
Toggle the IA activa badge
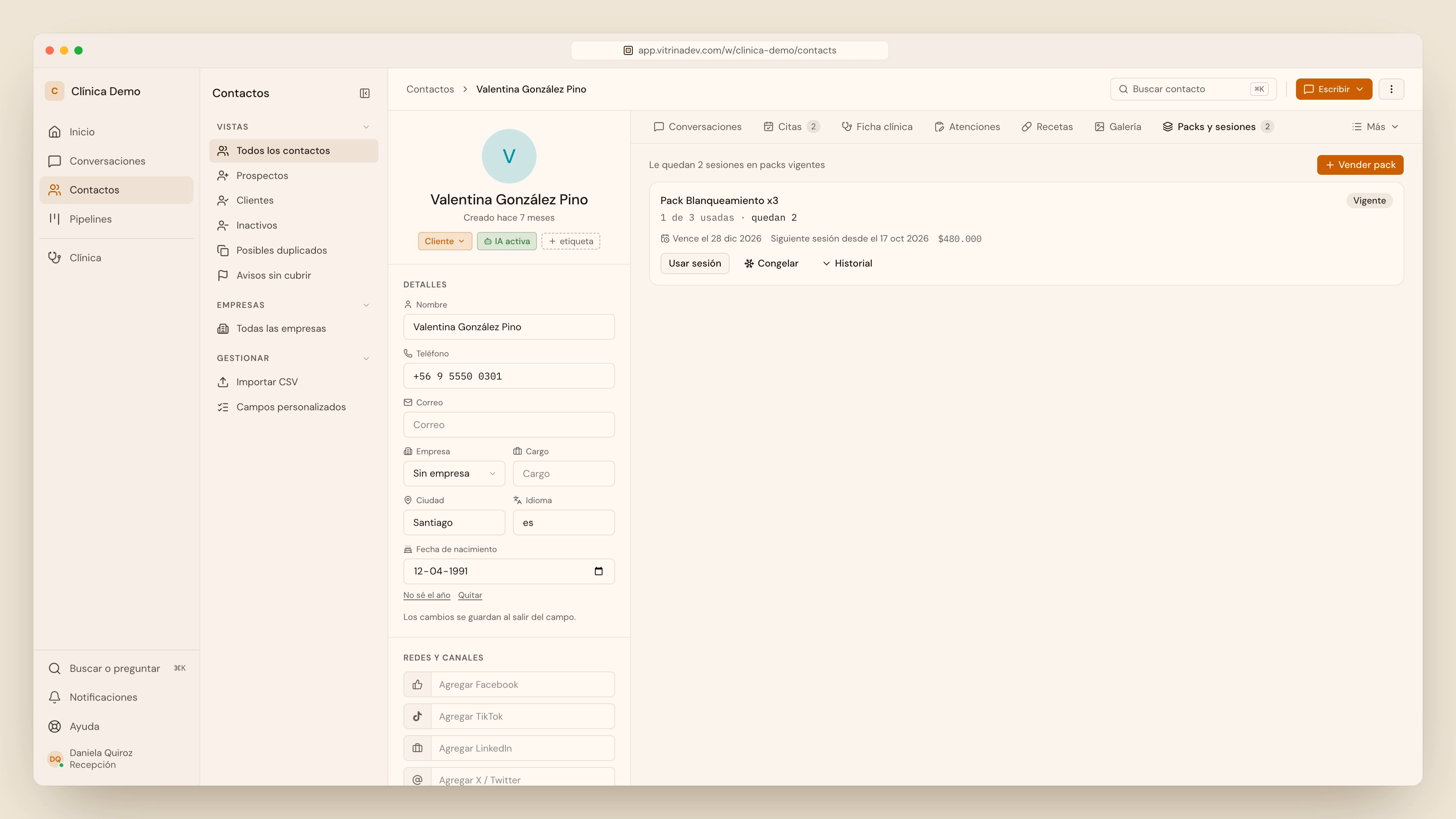(507, 242)
